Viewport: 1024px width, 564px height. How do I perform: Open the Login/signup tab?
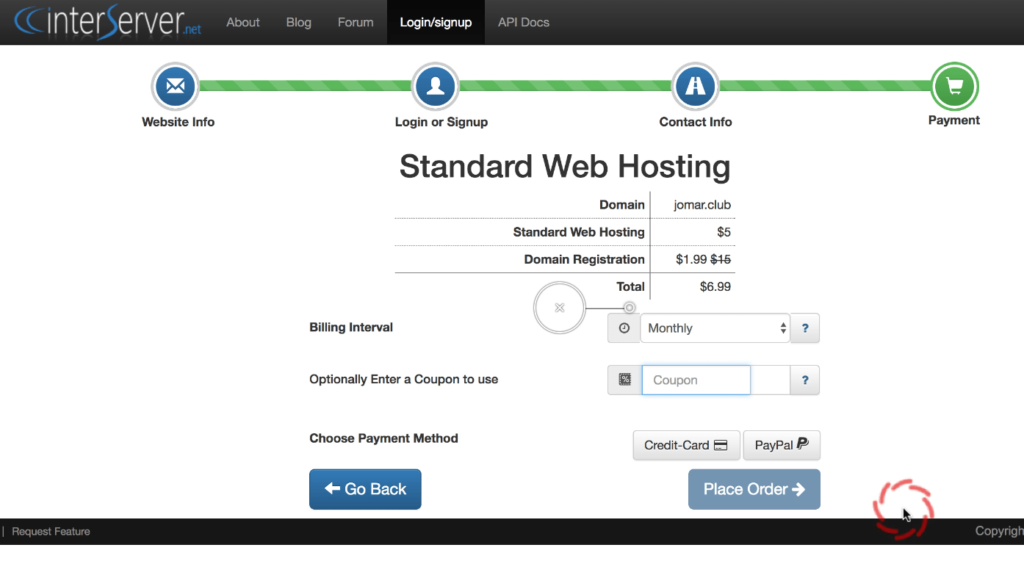coord(436,22)
